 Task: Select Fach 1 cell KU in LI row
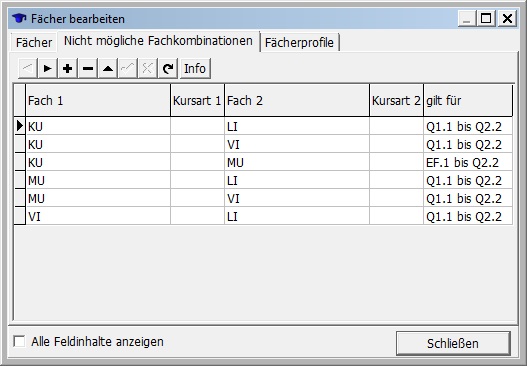[x=98, y=126]
